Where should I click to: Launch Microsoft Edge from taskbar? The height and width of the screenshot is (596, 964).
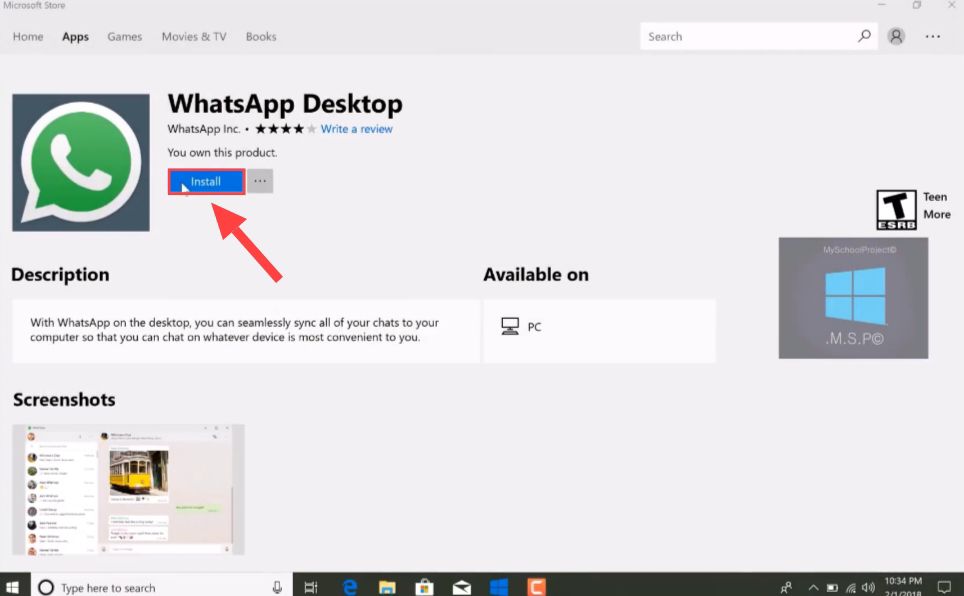click(x=350, y=587)
